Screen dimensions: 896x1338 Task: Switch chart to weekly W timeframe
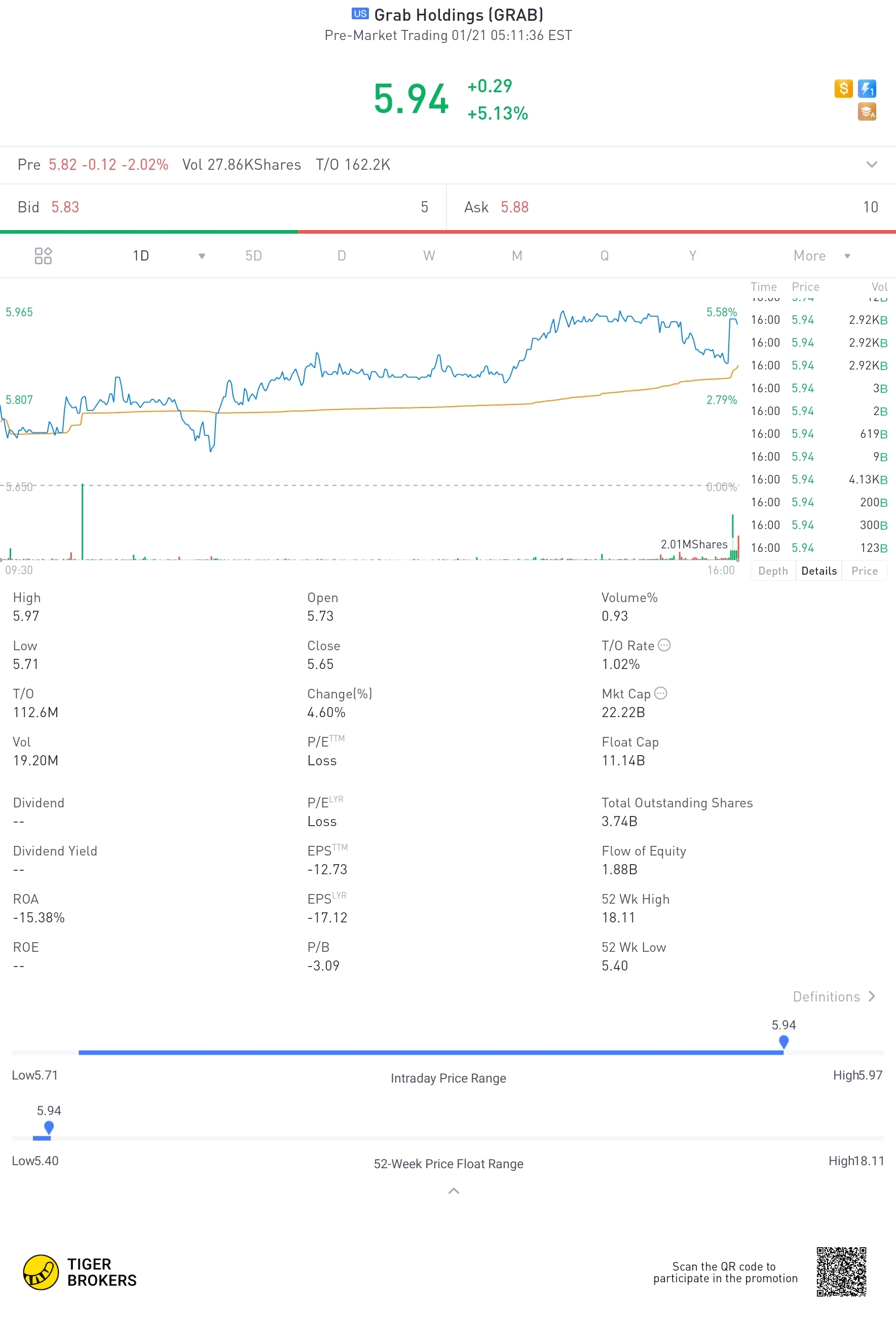(x=429, y=256)
